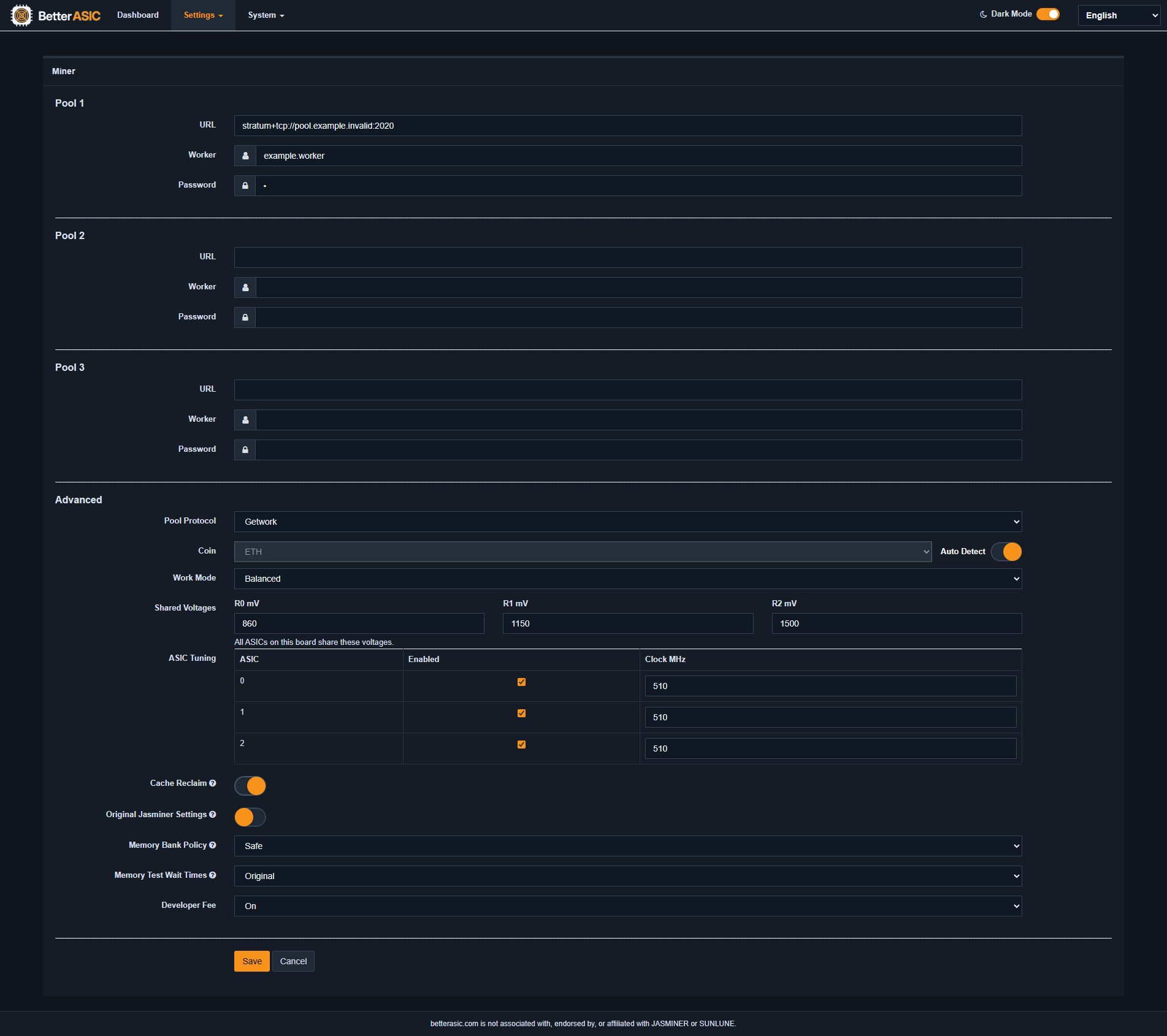Toggle the coin Auto Detect switch

pyautogui.click(x=1006, y=552)
